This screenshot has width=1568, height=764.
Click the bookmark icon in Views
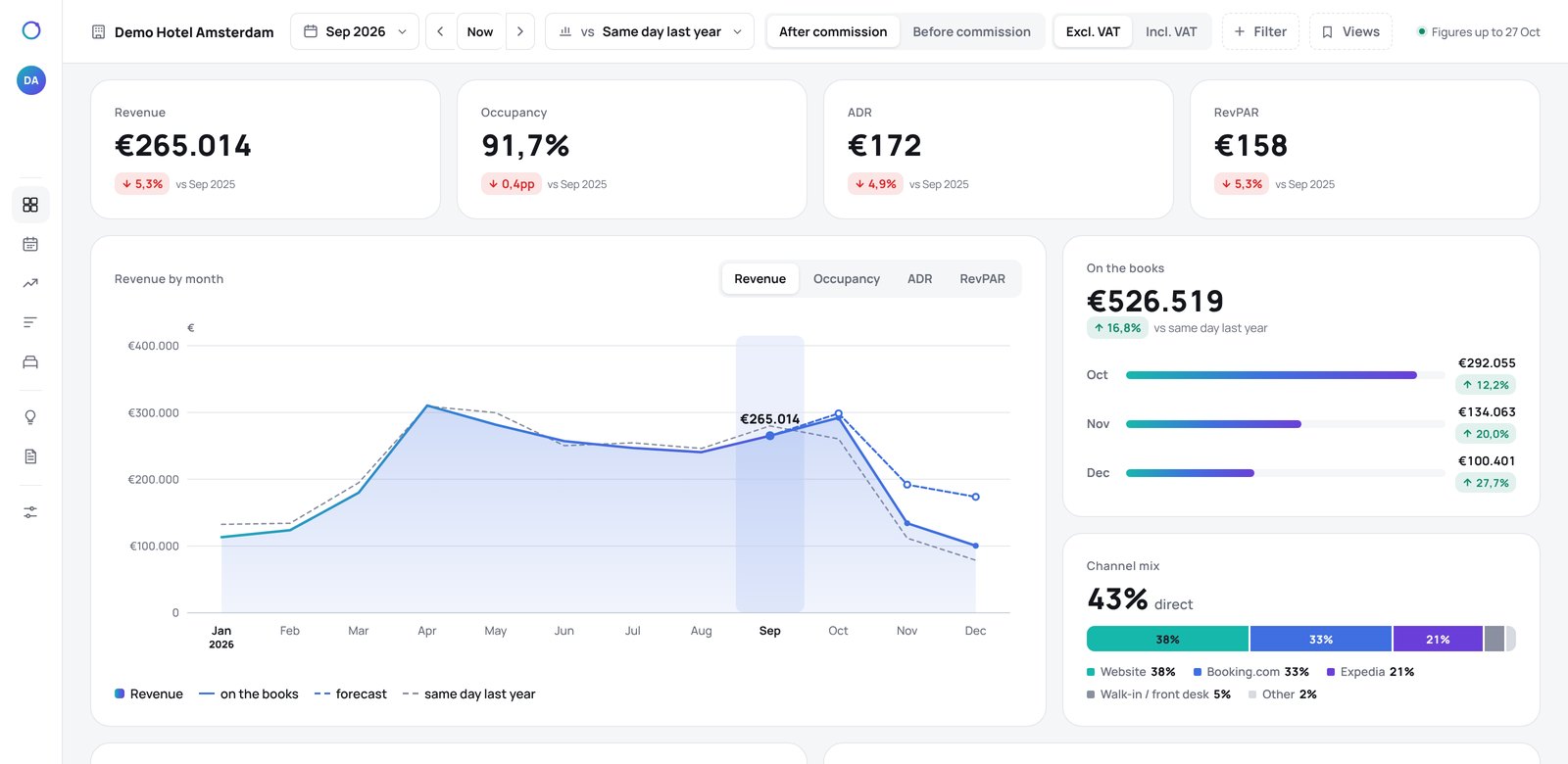click(x=1327, y=32)
